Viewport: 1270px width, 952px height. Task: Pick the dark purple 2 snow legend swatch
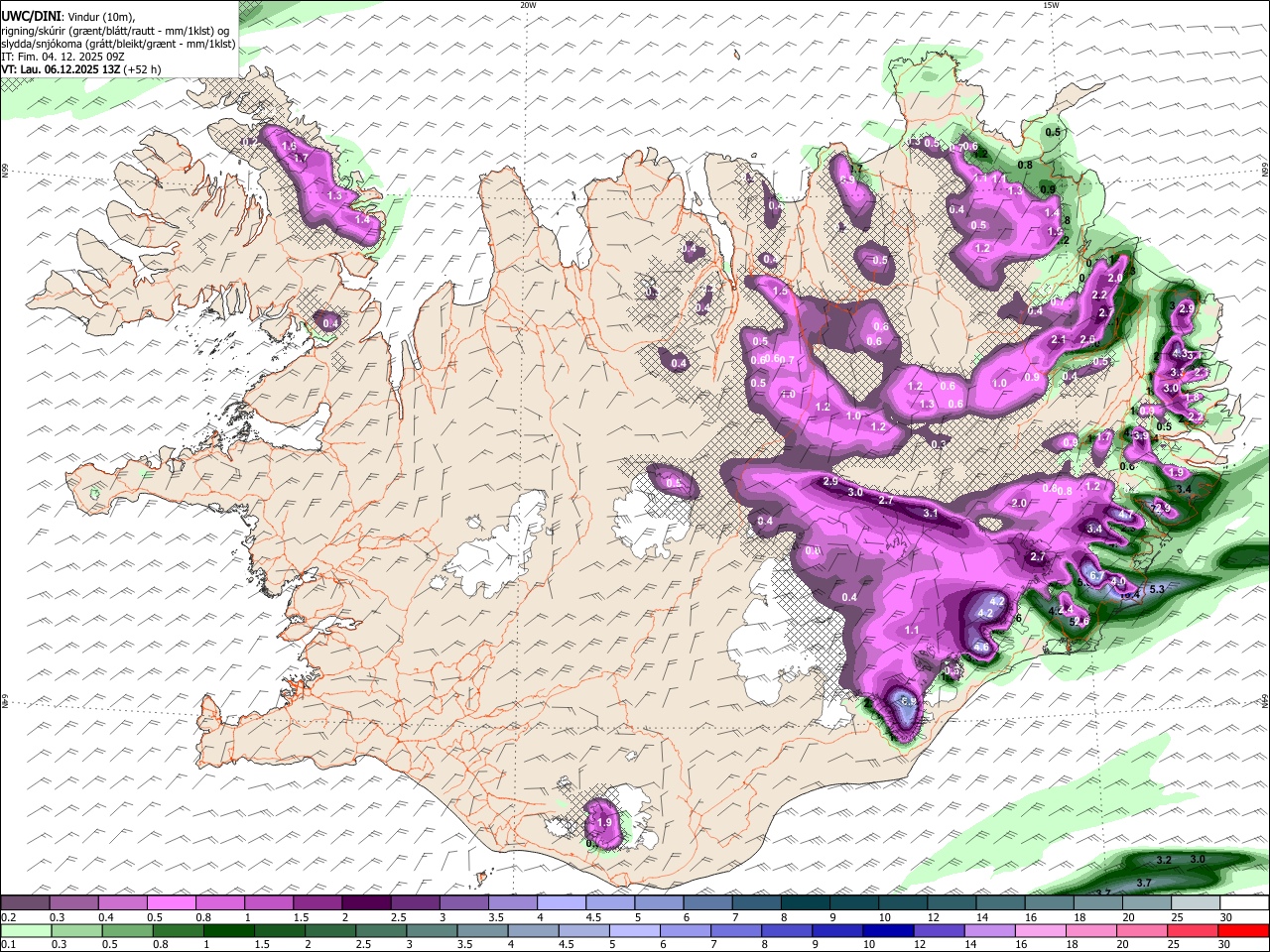[366, 903]
